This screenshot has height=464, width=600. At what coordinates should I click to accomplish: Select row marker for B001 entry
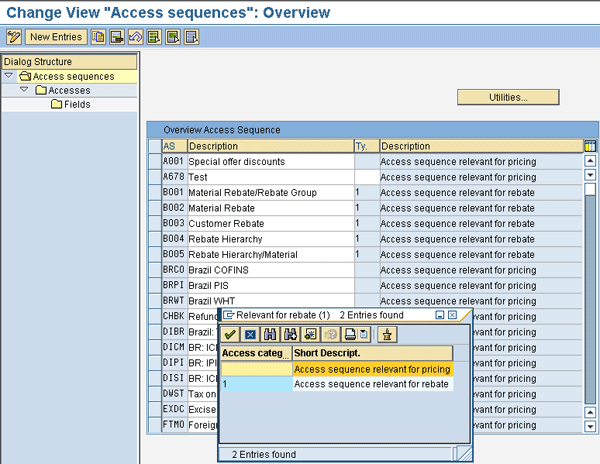(155, 192)
